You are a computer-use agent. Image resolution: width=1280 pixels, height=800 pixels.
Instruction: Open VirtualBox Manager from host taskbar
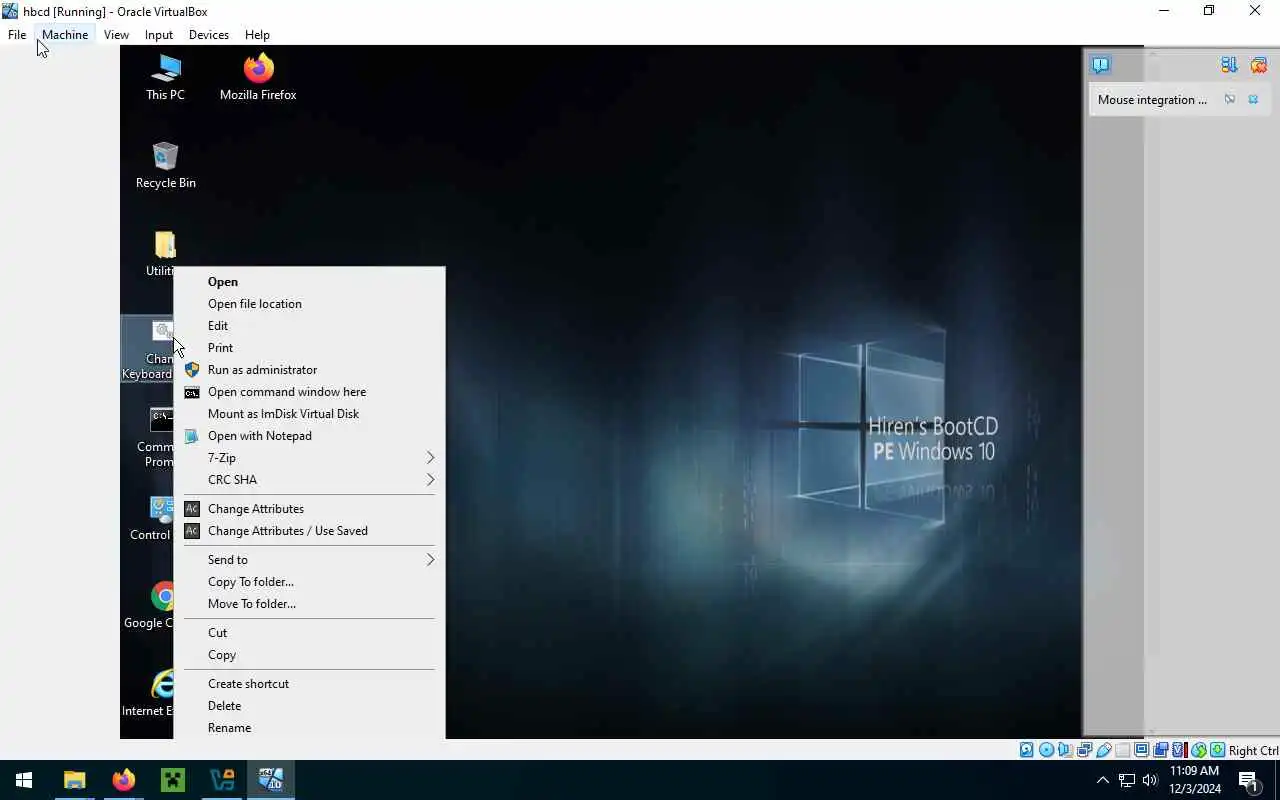pos(222,780)
